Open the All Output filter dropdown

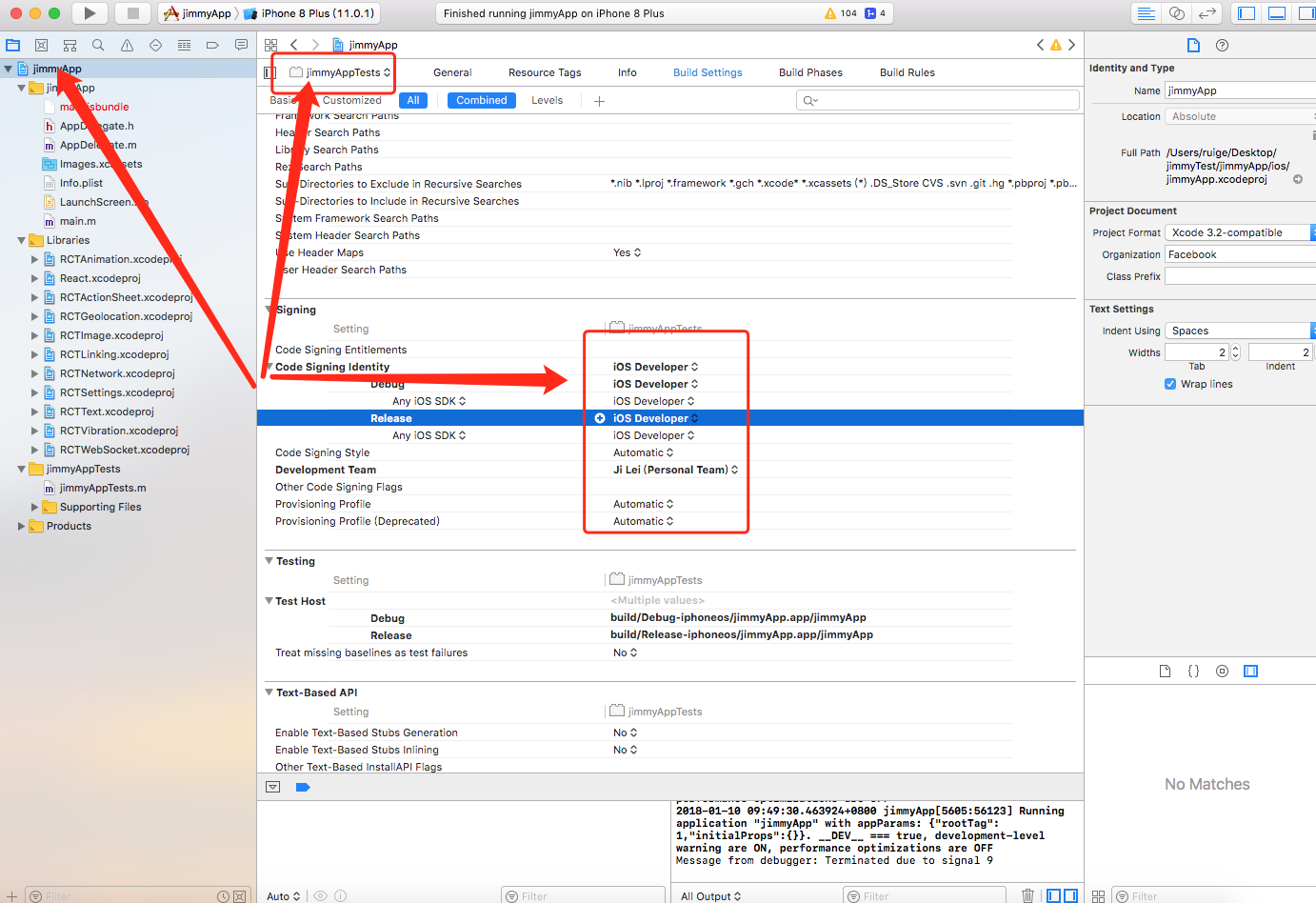[x=709, y=895]
